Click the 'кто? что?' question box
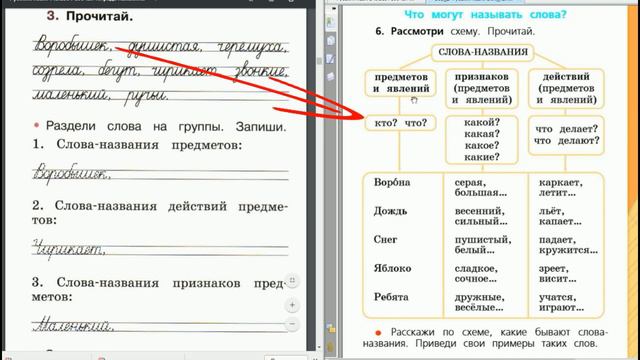 pyautogui.click(x=400, y=123)
